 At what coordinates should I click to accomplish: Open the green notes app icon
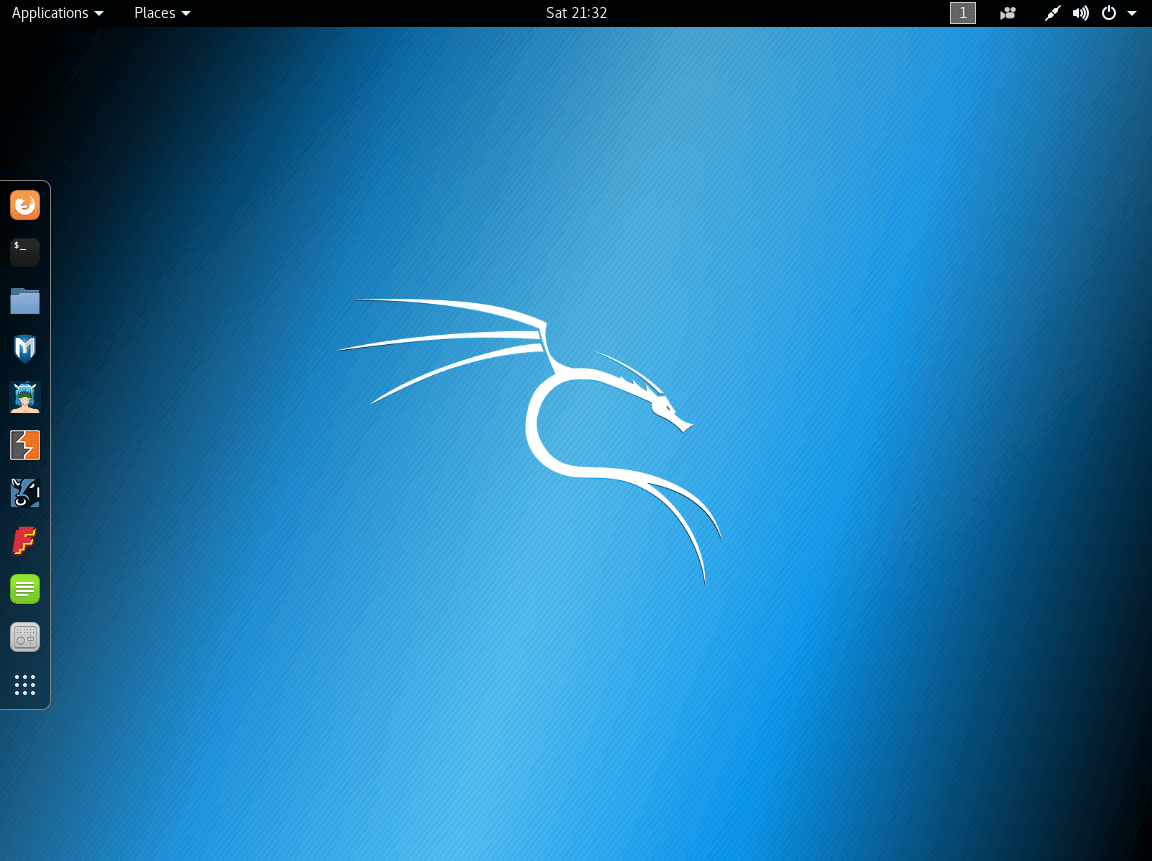(25, 589)
